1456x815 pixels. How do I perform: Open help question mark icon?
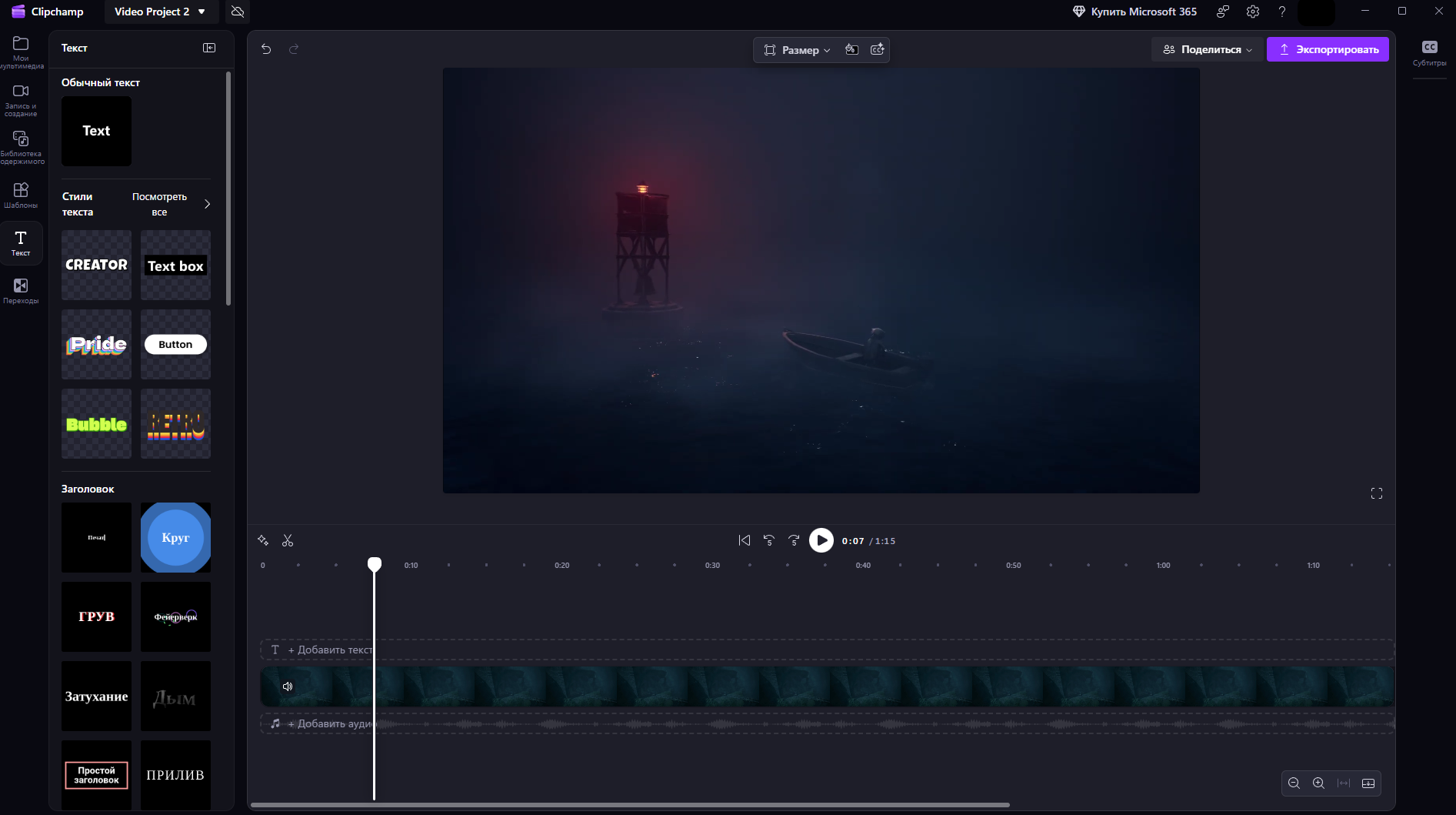(x=1282, y=12)
